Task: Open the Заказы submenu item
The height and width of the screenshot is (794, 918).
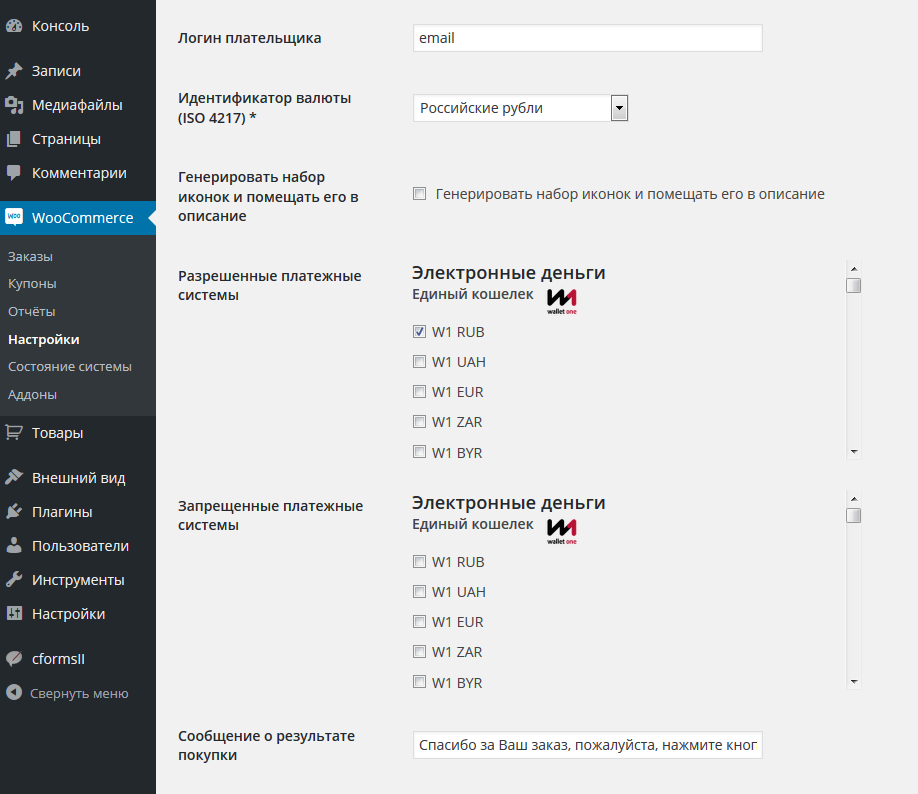Action: click(x=30, y=256)
